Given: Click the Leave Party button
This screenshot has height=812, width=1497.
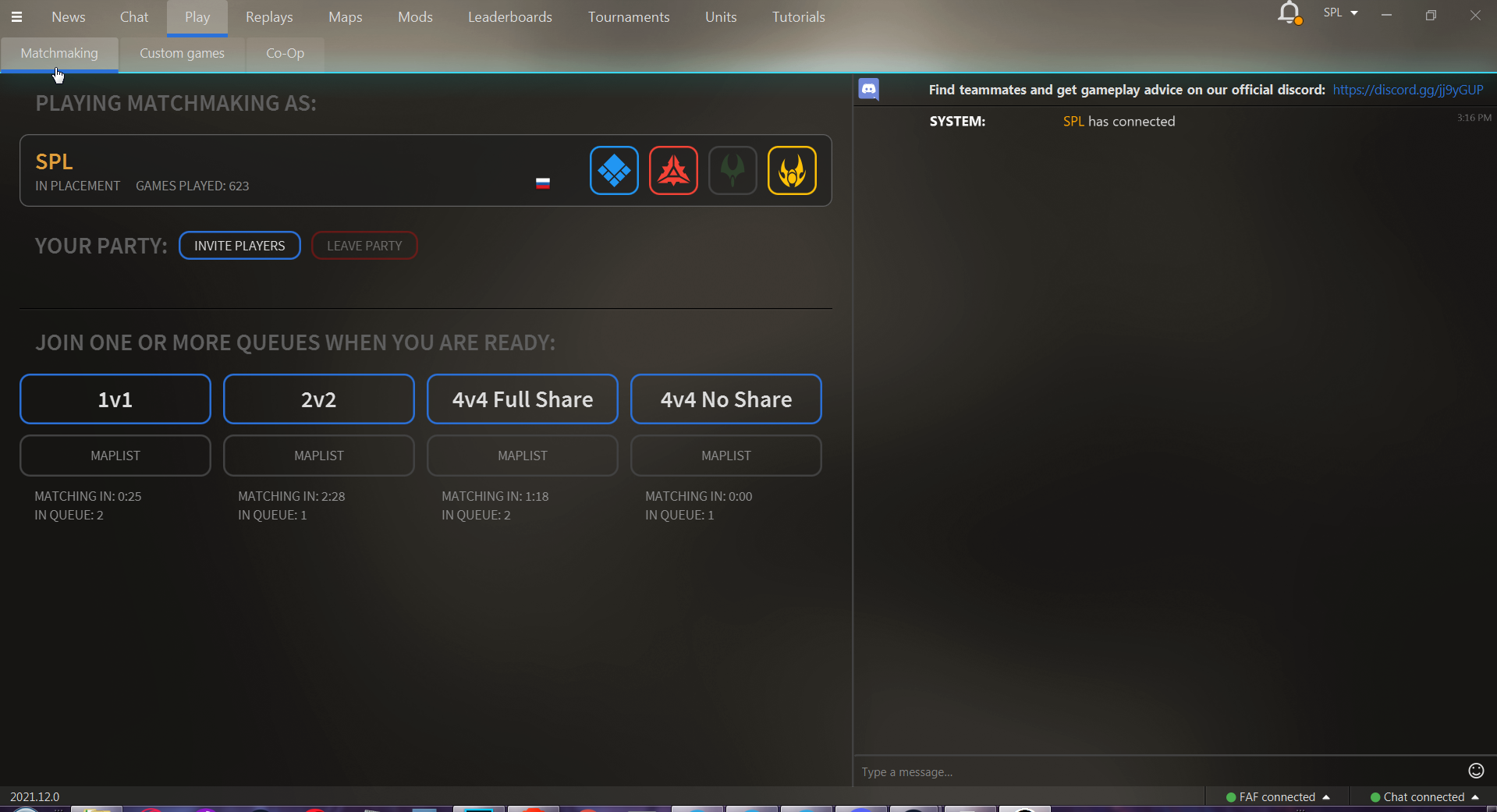Looking at the screenshot, I should pos(364,246).
